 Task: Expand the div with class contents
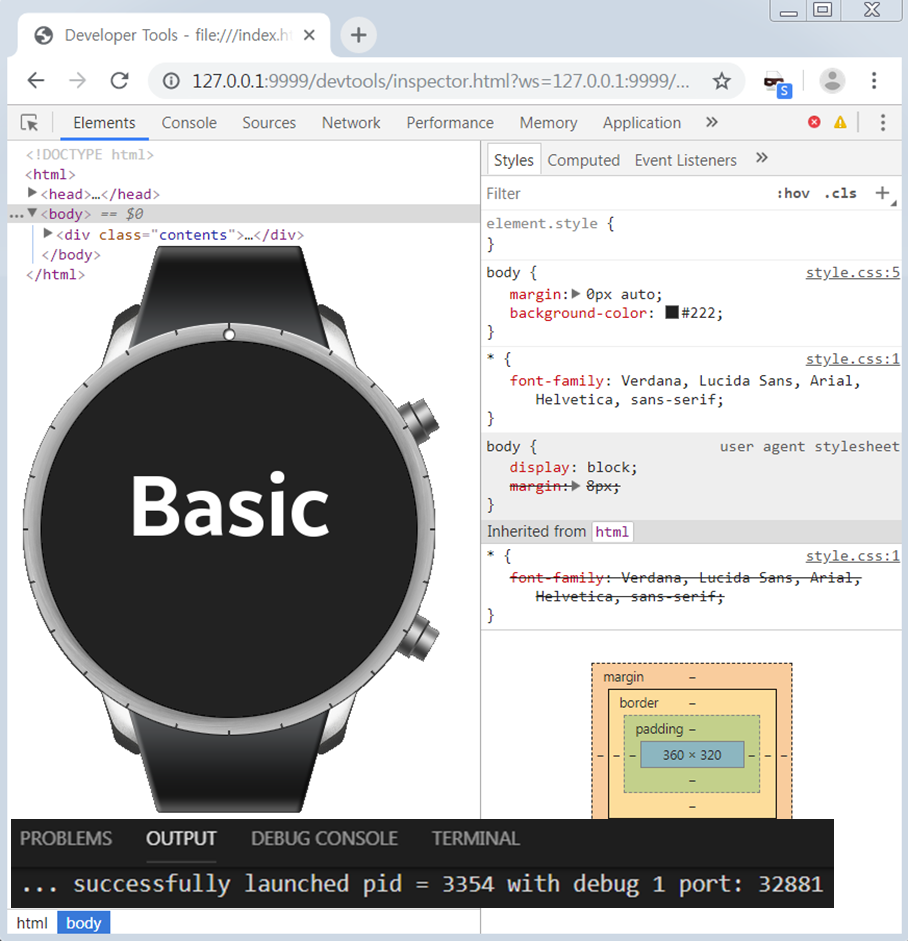(x=46, y=234)
